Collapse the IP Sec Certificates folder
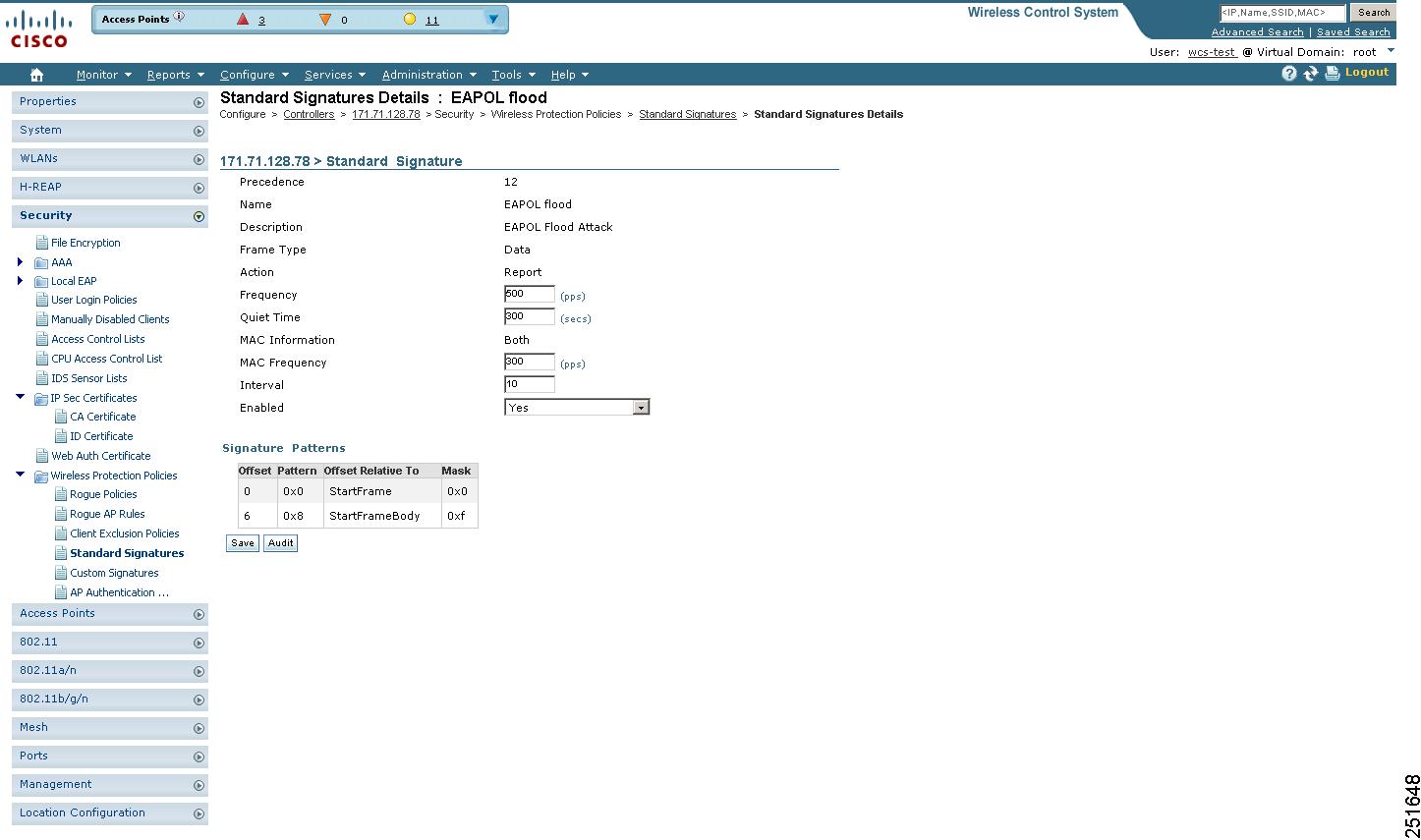This screenshot has height=840, width=1421. coord(21,398)
